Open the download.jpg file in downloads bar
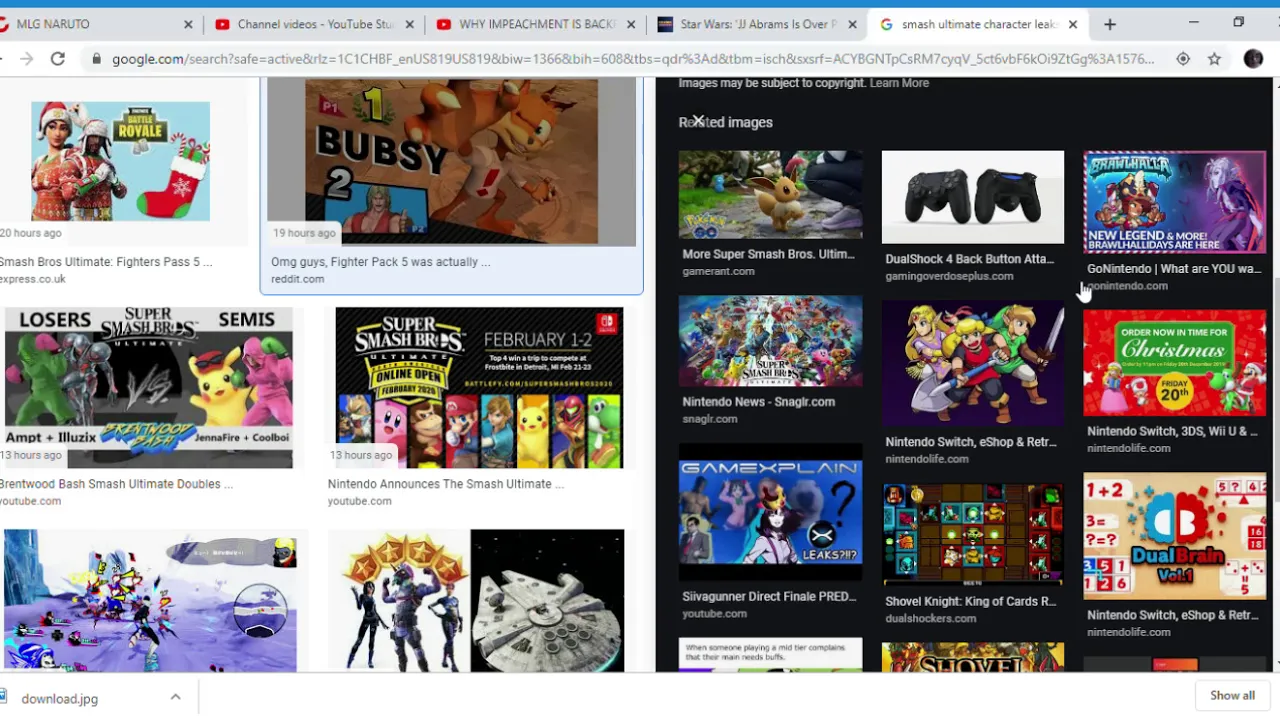Screen dimensions: 1280x720 coord(60,698)
